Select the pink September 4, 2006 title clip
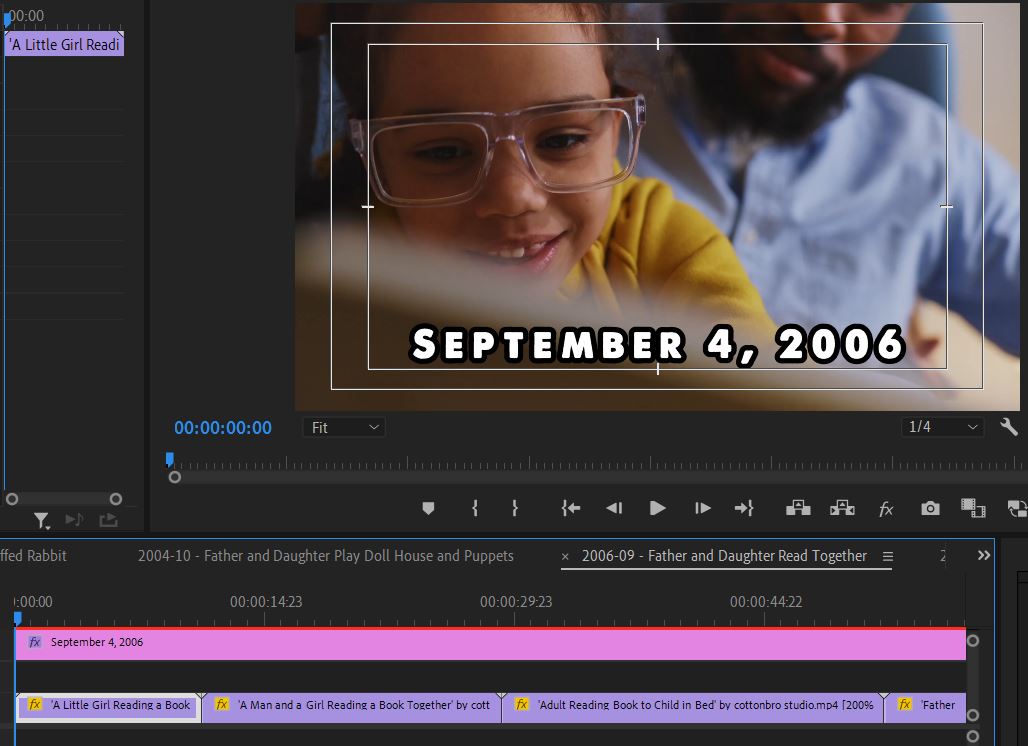1028x746 pixels. (x=490, y=644)
